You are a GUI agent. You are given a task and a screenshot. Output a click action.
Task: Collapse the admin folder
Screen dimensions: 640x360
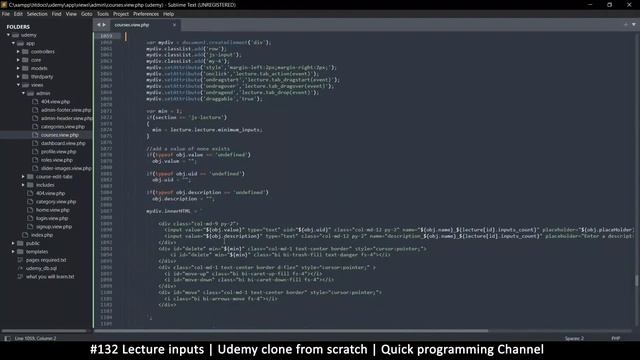coord(23,93)
